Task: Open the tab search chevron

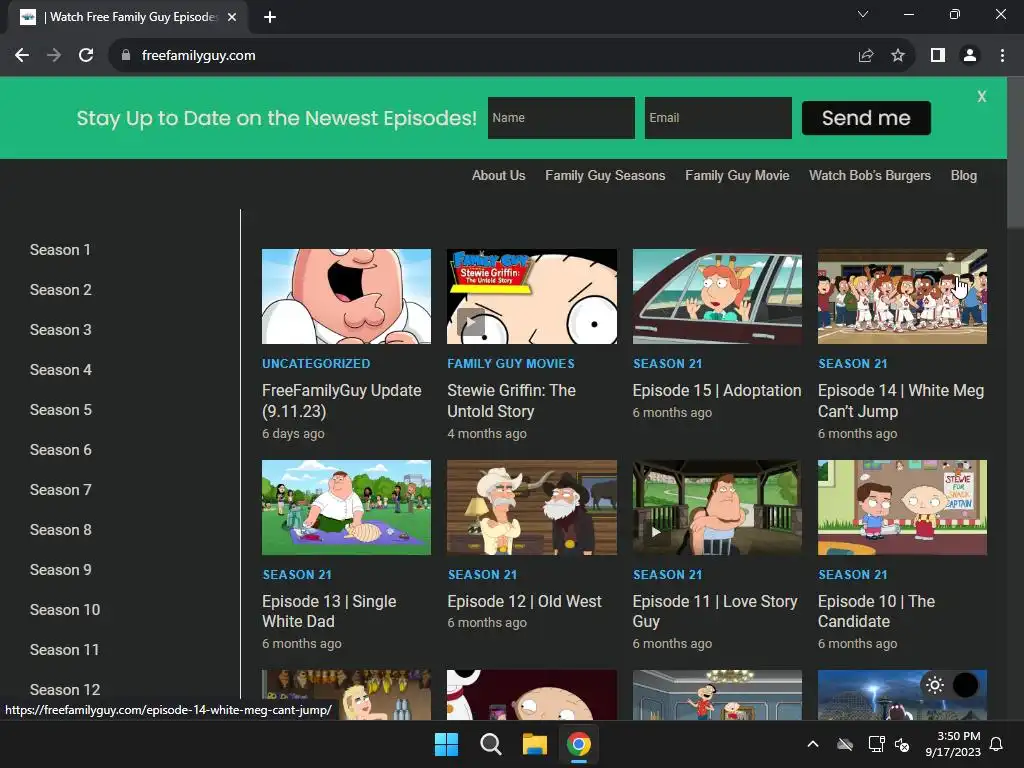Action: [x=863, y=14]
